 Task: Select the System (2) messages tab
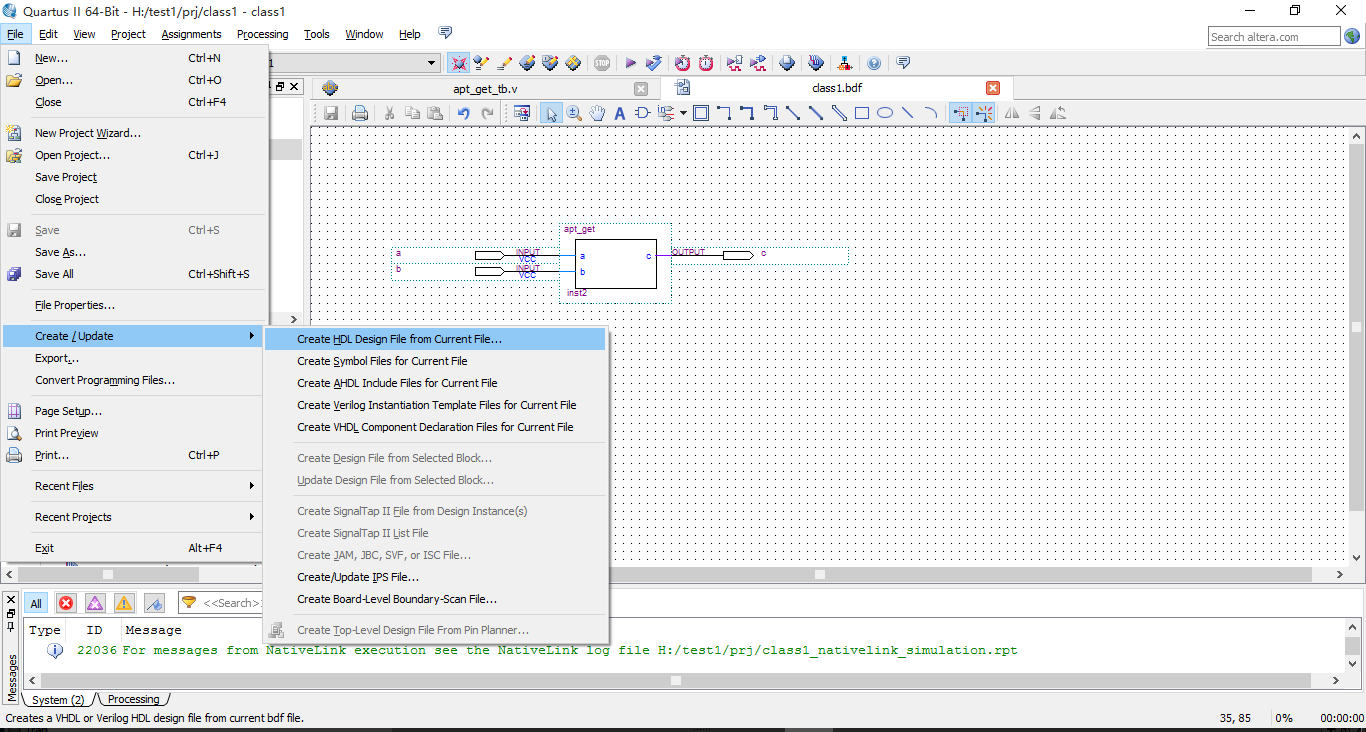coord(58,700)
